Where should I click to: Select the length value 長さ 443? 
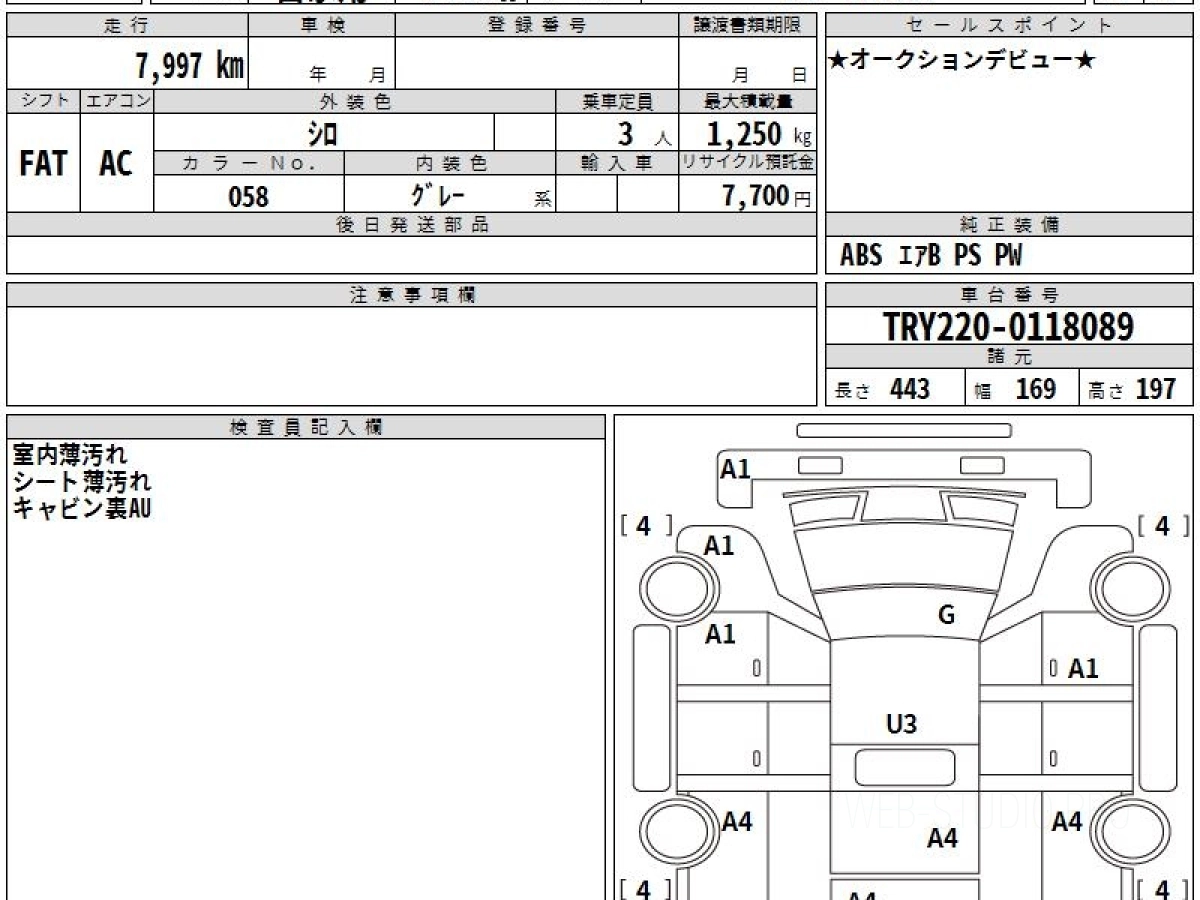tap(883, 389)
